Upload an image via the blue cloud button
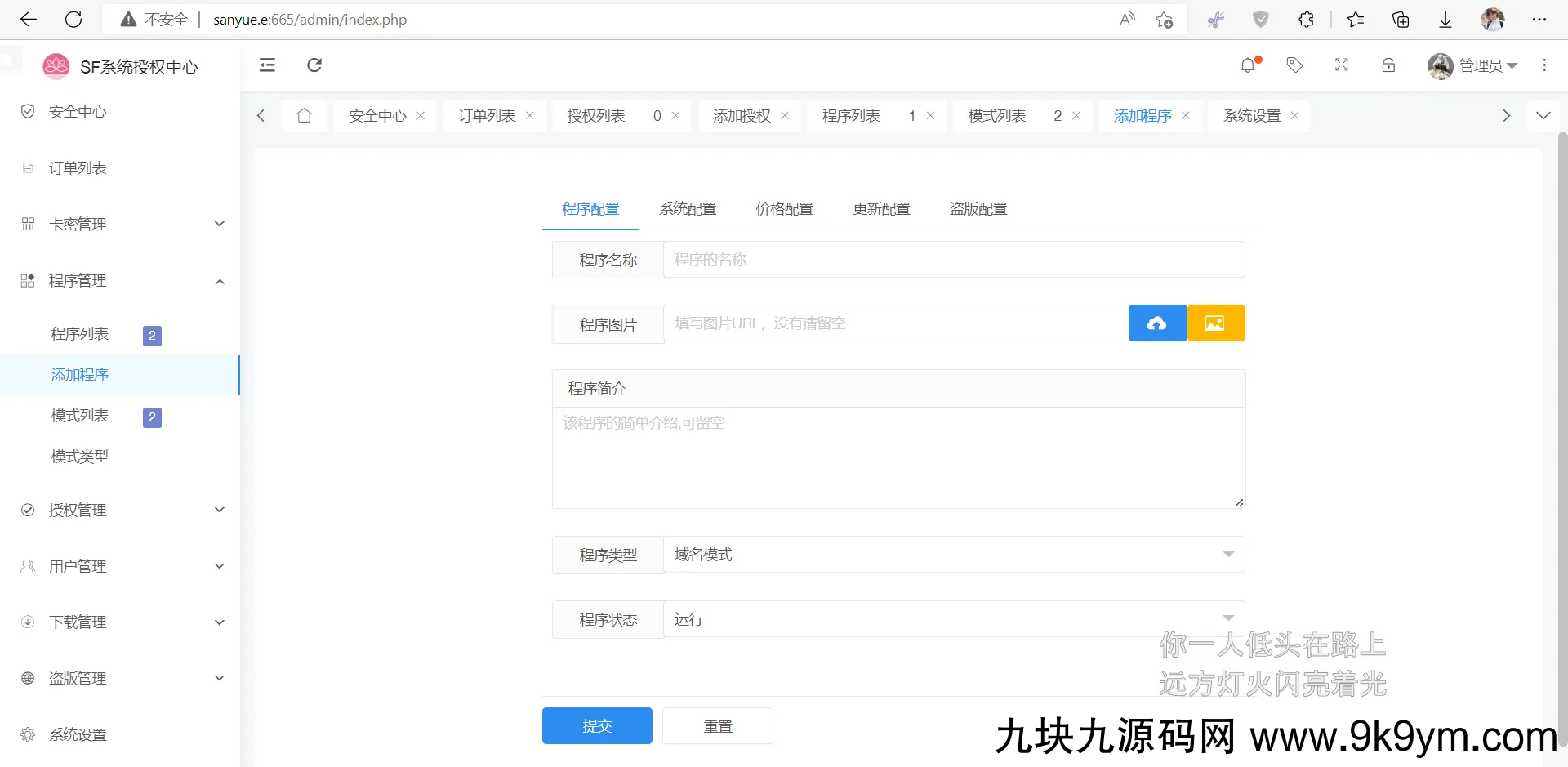Screen dimensions: 1568x767 (1157, 323)
